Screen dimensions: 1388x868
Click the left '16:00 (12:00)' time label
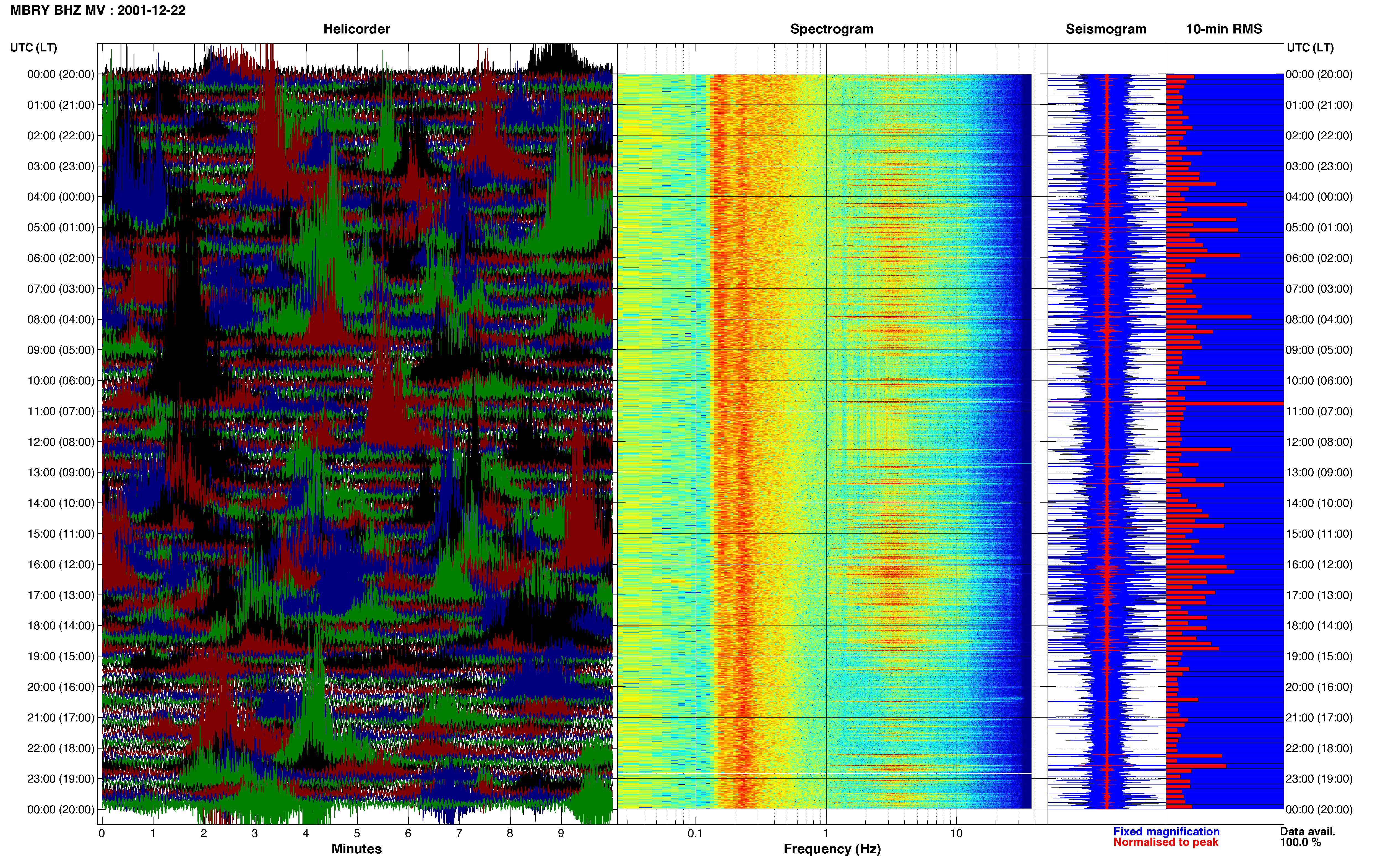point(61,564)
